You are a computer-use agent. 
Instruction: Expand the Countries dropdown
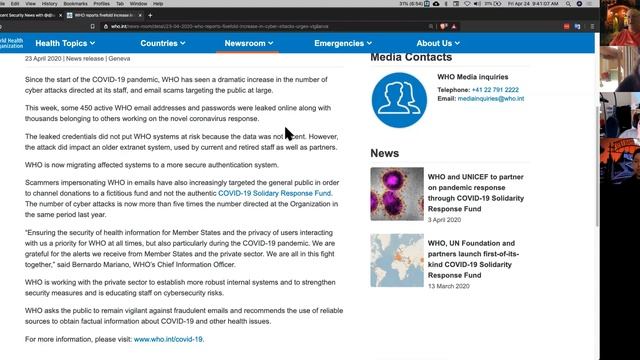pos(162,43)
